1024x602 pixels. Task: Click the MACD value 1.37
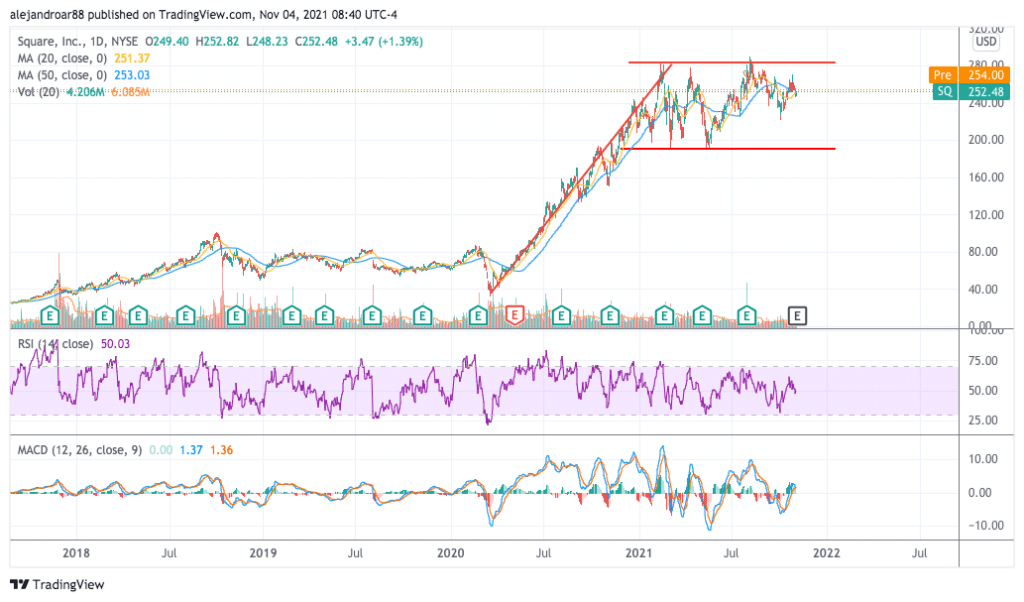tap(191, 450)
